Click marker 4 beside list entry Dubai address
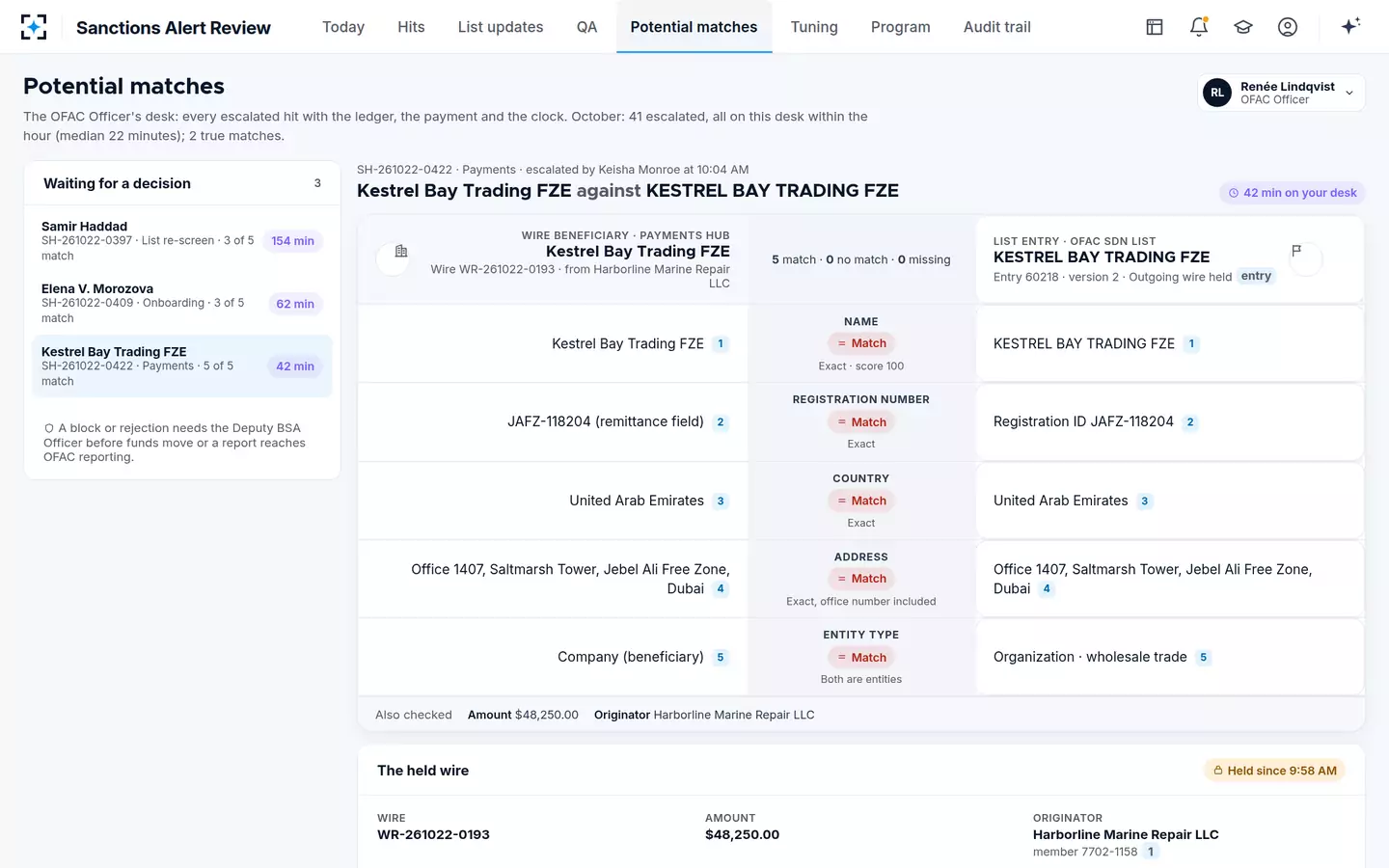 coord(1047,589)
